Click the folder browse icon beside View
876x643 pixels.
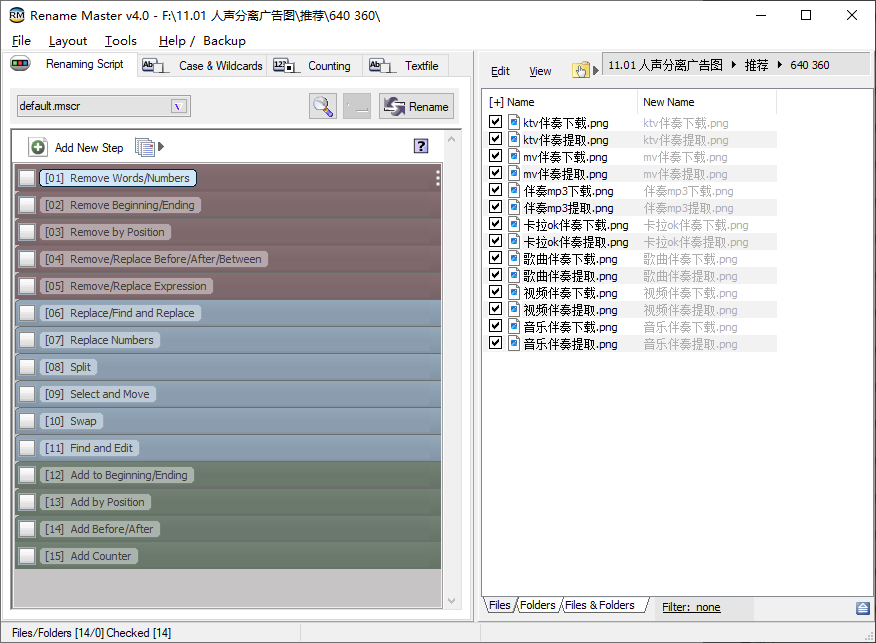580,70
